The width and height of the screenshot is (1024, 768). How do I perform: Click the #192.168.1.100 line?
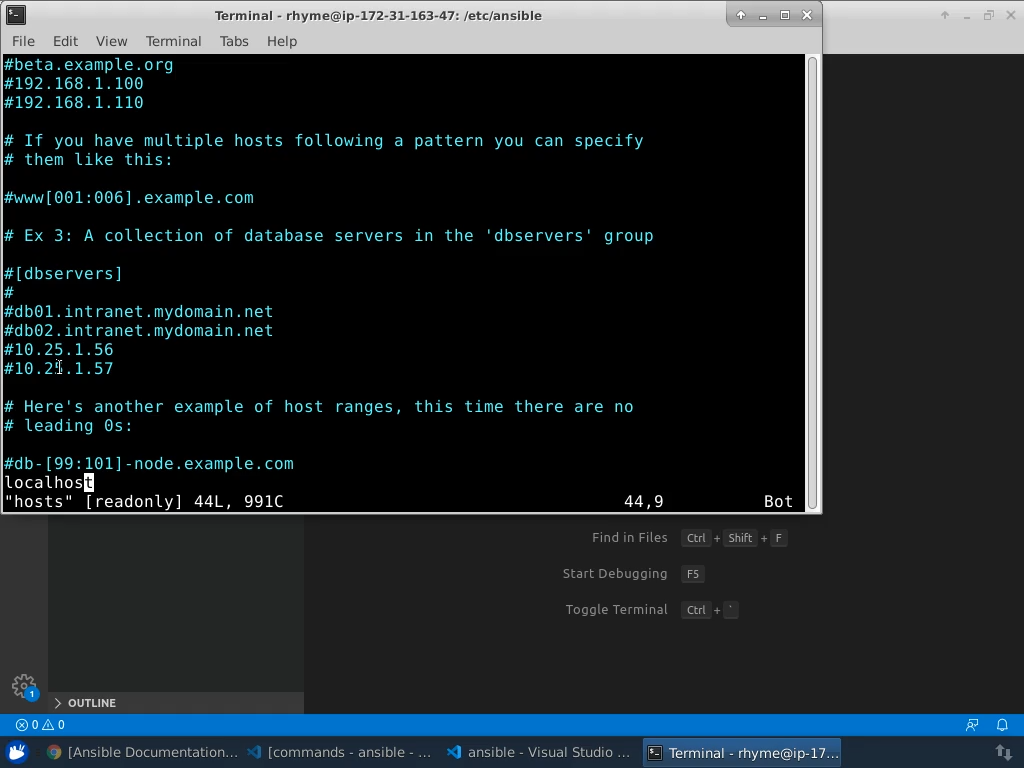(x=74, y=84)
